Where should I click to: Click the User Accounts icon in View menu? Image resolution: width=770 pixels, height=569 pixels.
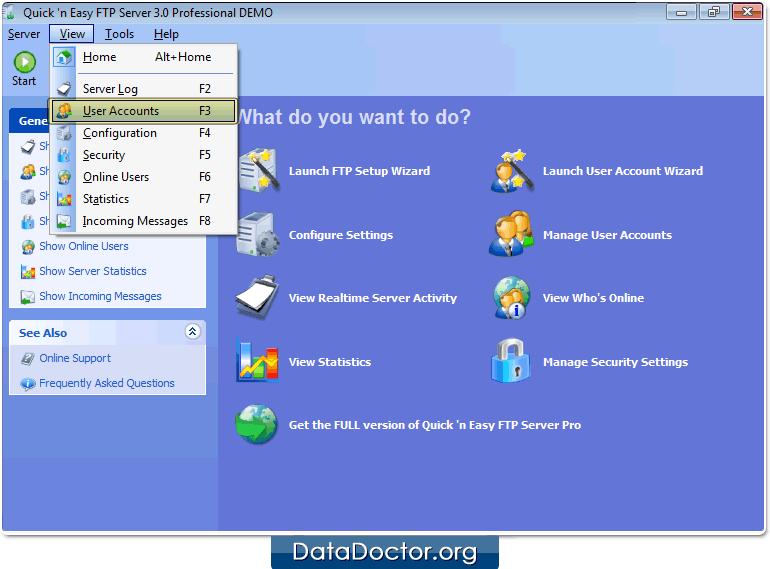click(x=64, y=110)
